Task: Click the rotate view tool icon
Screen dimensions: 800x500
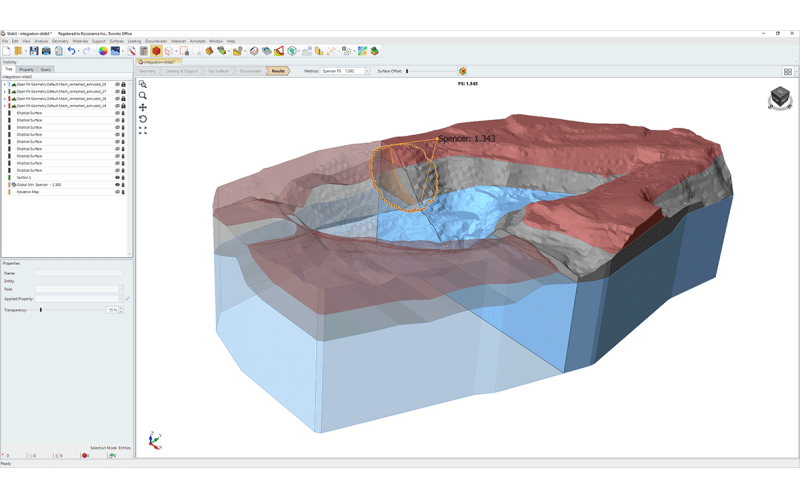Action: 143,119
